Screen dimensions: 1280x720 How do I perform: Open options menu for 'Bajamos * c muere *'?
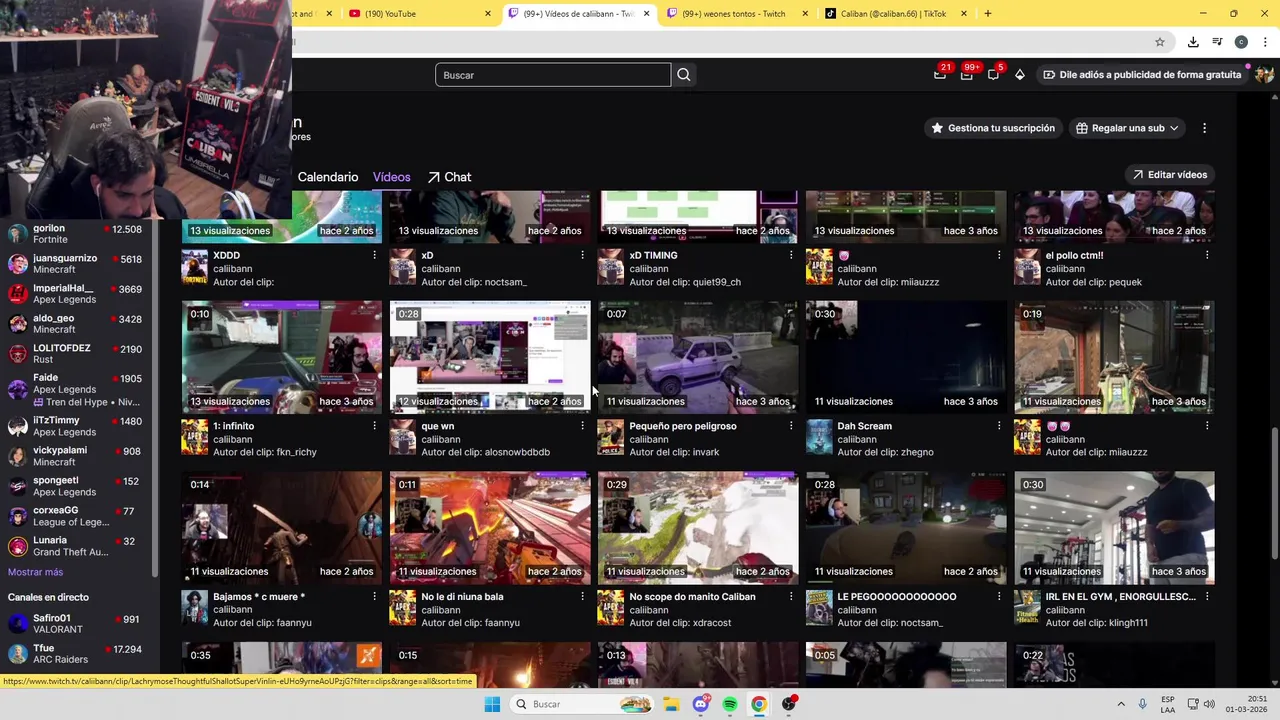[x=374, y=596]
